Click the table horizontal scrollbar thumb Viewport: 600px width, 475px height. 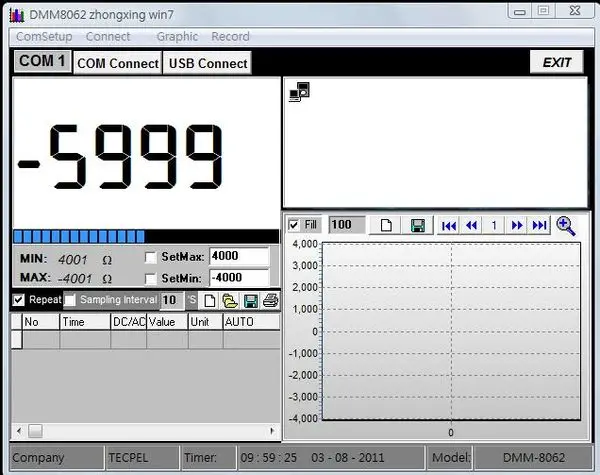tap(35, 431)
